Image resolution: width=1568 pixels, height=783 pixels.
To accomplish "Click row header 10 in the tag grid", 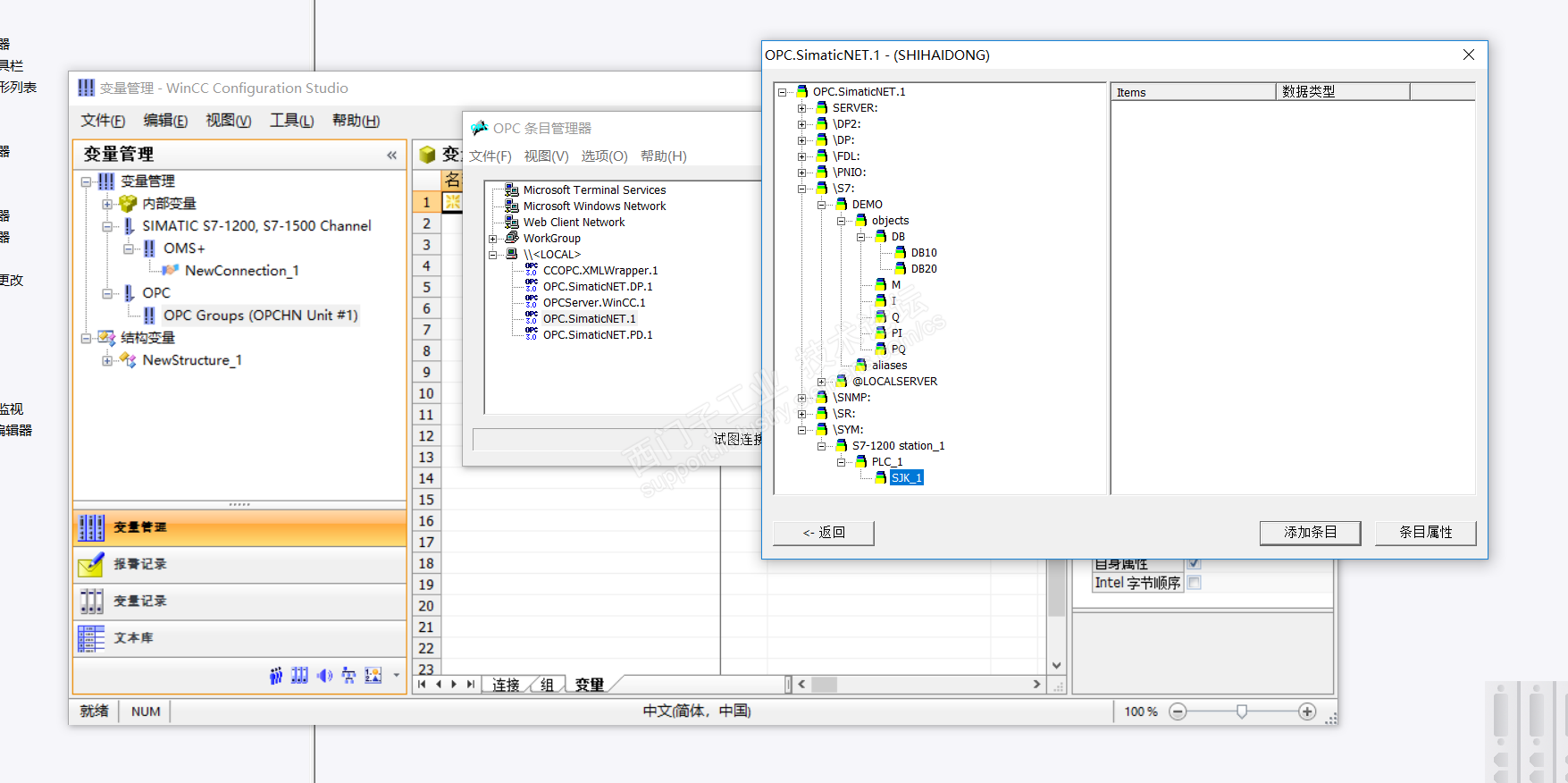I will (426, 393).
